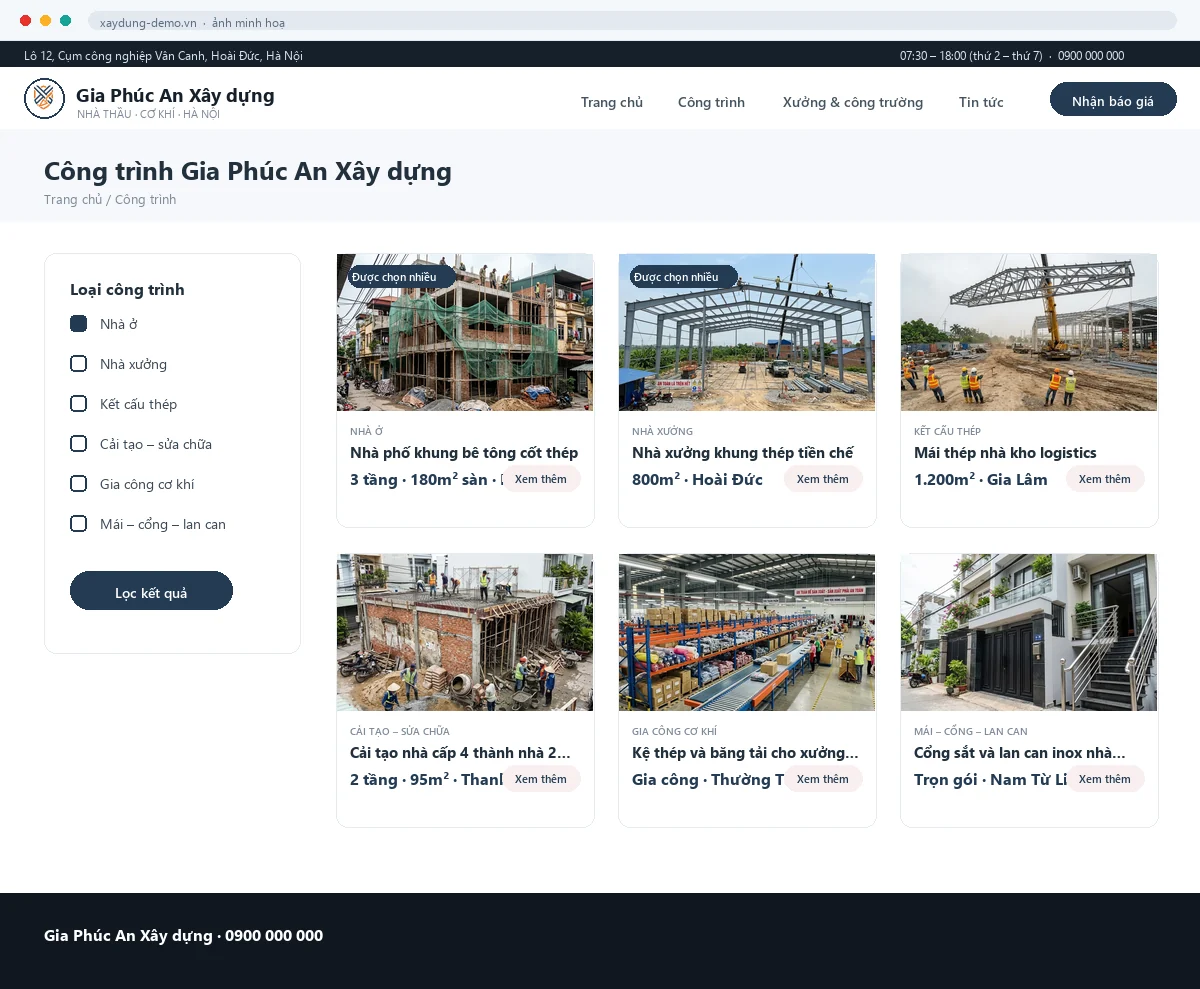Open the Cổng sắt và lan can inox photo
This screenshot has width=1200, height=989.
coord(1029,632)
